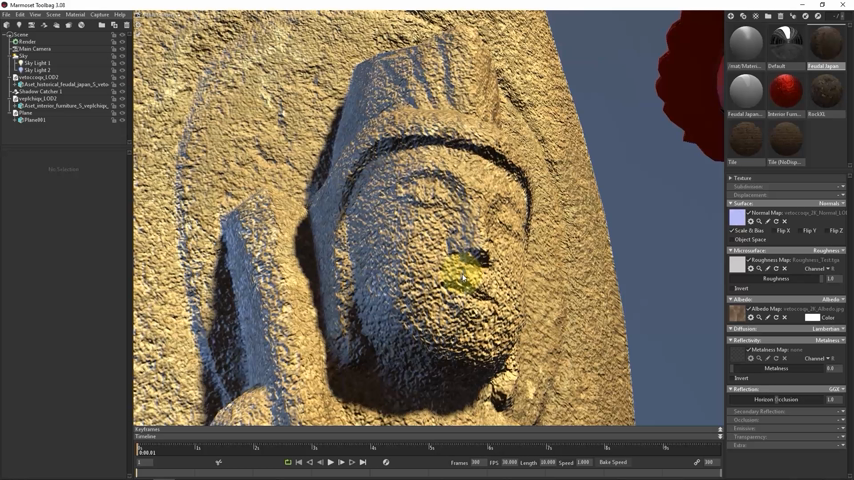Click the add turntable icon in scene toolbar
Image resolution: width=854 pixels, height=480 pixels.
pyautogui.click(x=56, y=25)
